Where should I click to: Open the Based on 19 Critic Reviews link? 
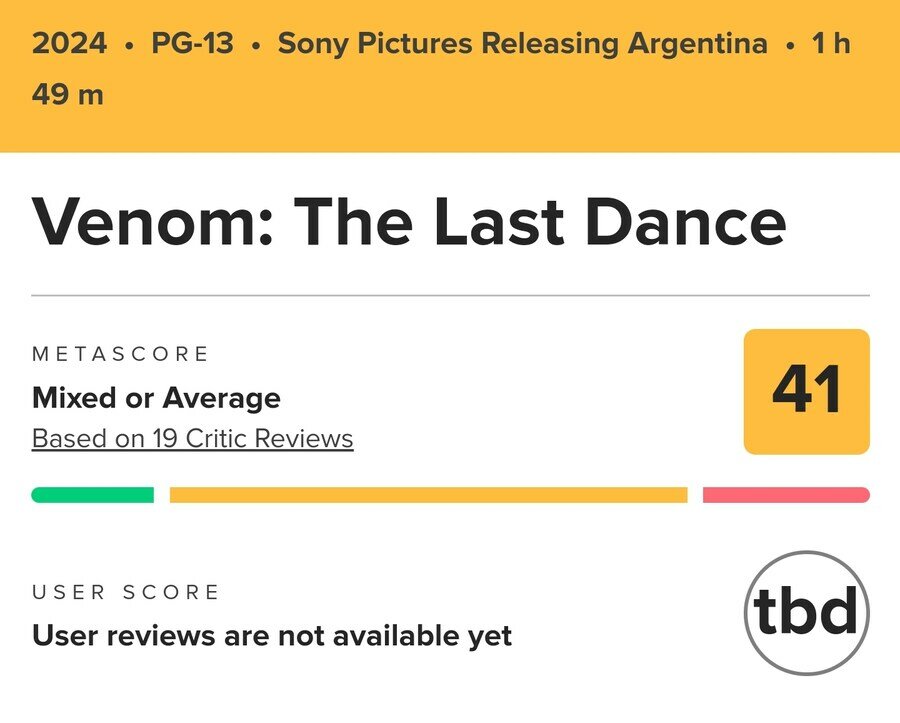point(192,438)
